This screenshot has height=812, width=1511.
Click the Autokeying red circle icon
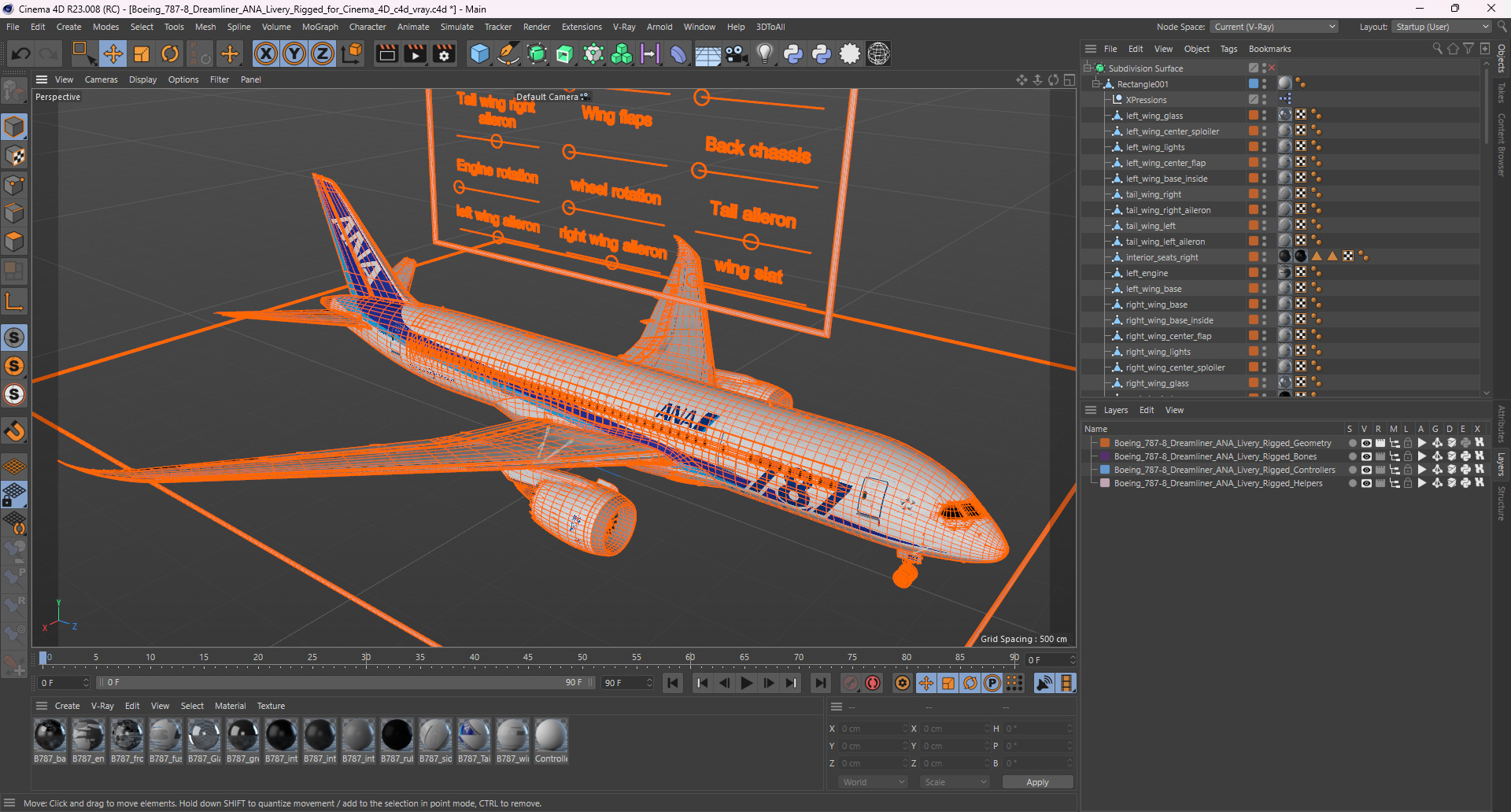873,683
